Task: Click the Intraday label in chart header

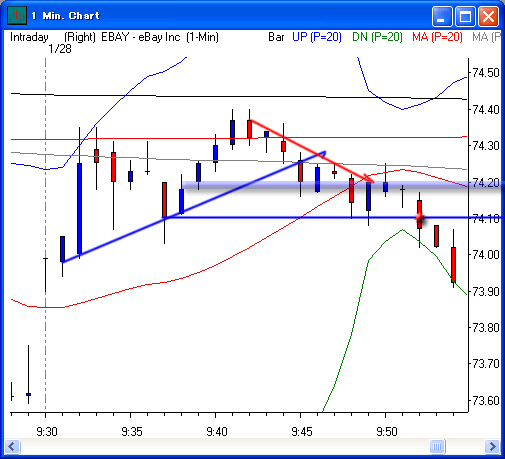Action: (29, 37)
